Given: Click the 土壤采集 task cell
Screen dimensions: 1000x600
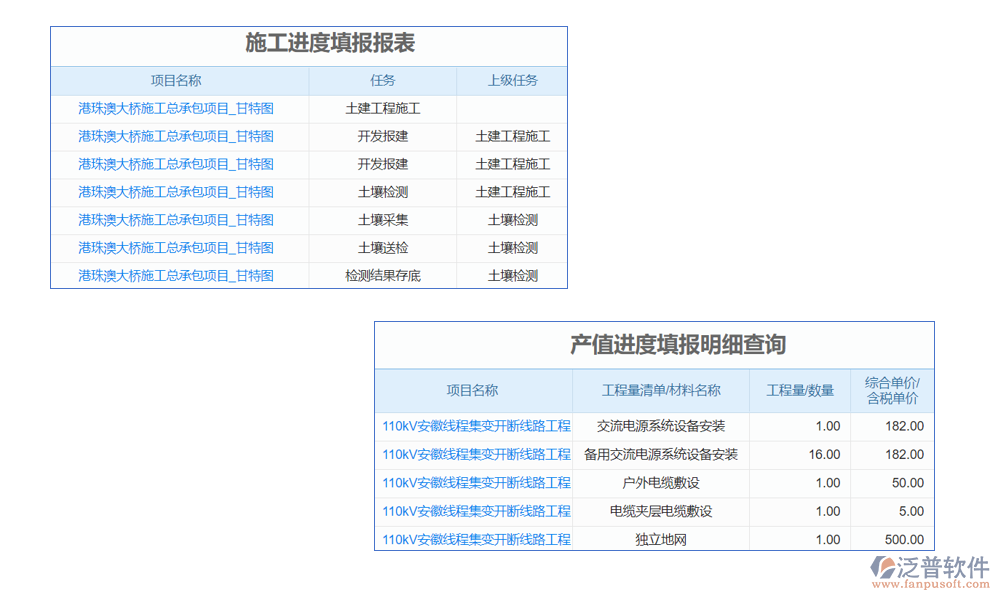Looking at the screenshot, I should tap(382, 220).
